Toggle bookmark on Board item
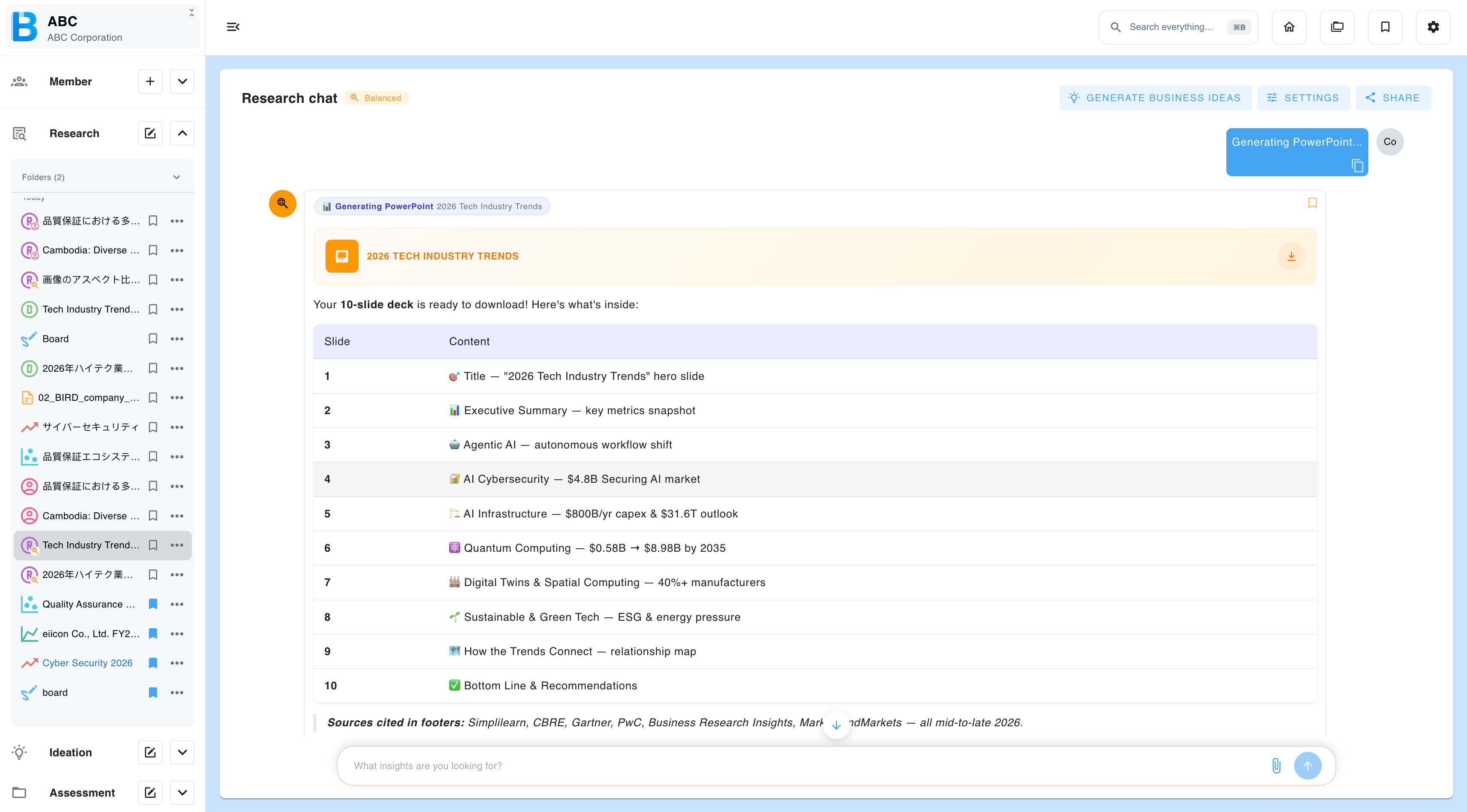This screenshot has height=812, width=1467. tap(153, 339)
